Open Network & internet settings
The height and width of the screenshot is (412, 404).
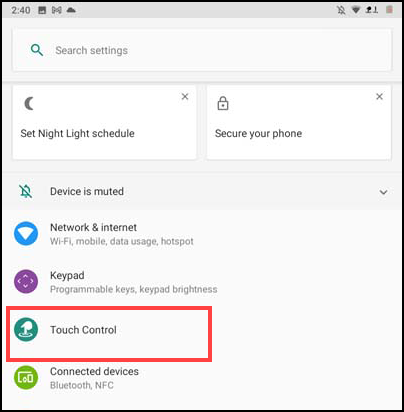click(x=202, y=234)
